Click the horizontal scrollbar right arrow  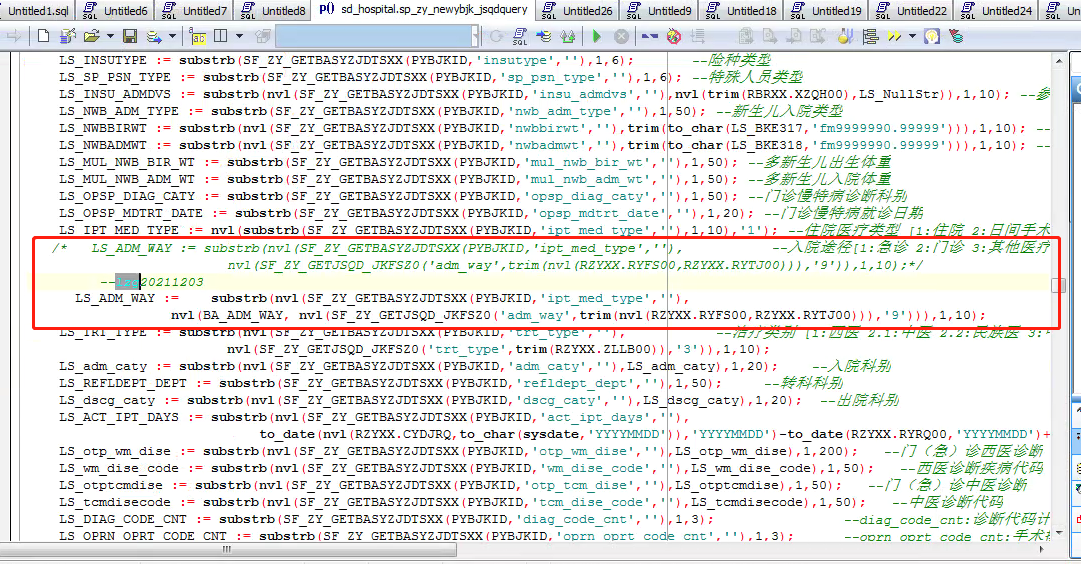tap(1042, 550)
